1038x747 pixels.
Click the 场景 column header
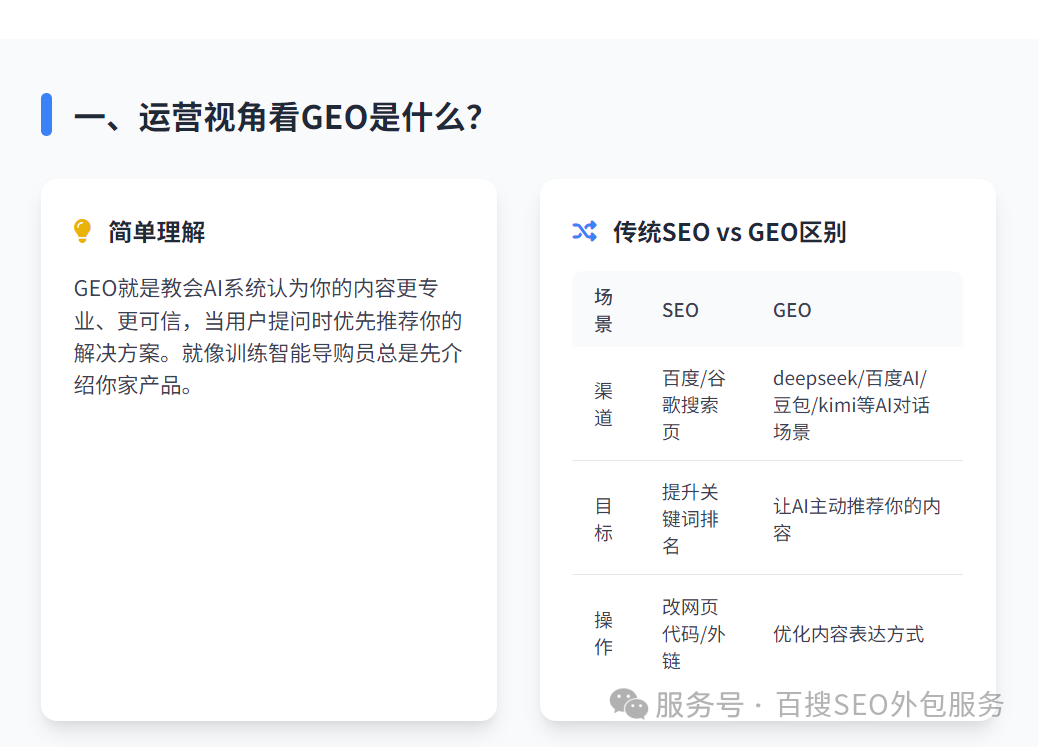tap(603, 310)
